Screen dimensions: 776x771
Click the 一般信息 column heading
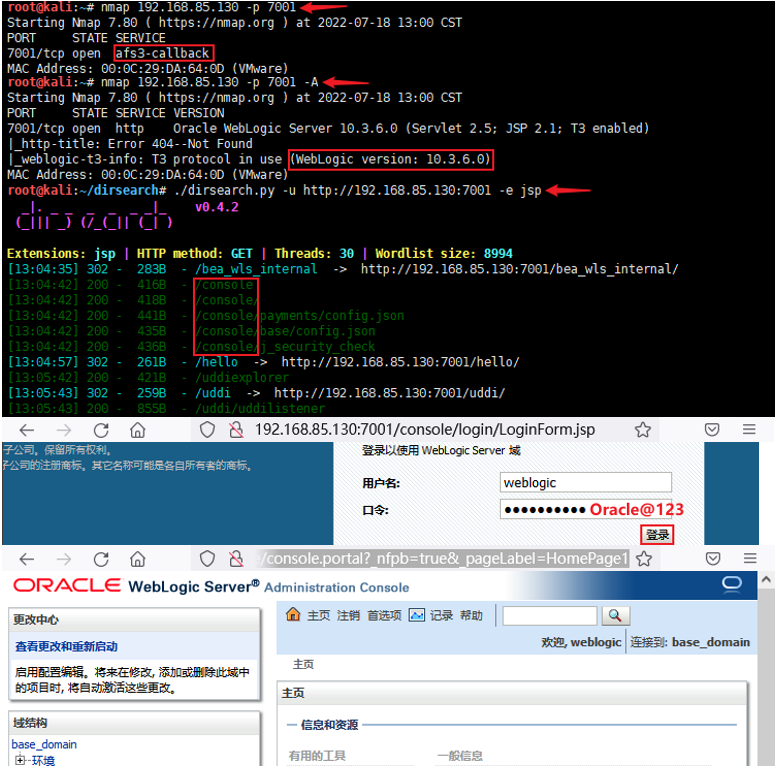[x=460, y=756]
